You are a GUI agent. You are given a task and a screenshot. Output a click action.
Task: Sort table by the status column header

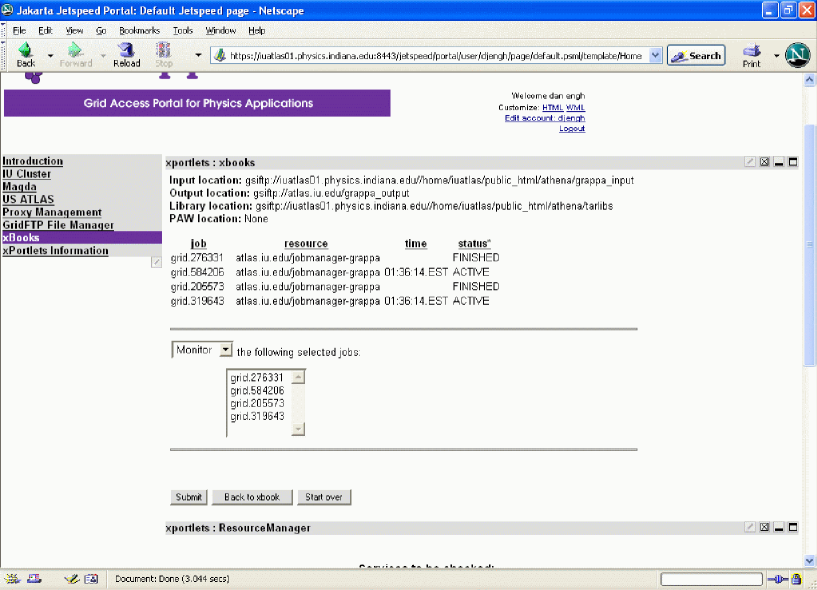click(474, 243)
